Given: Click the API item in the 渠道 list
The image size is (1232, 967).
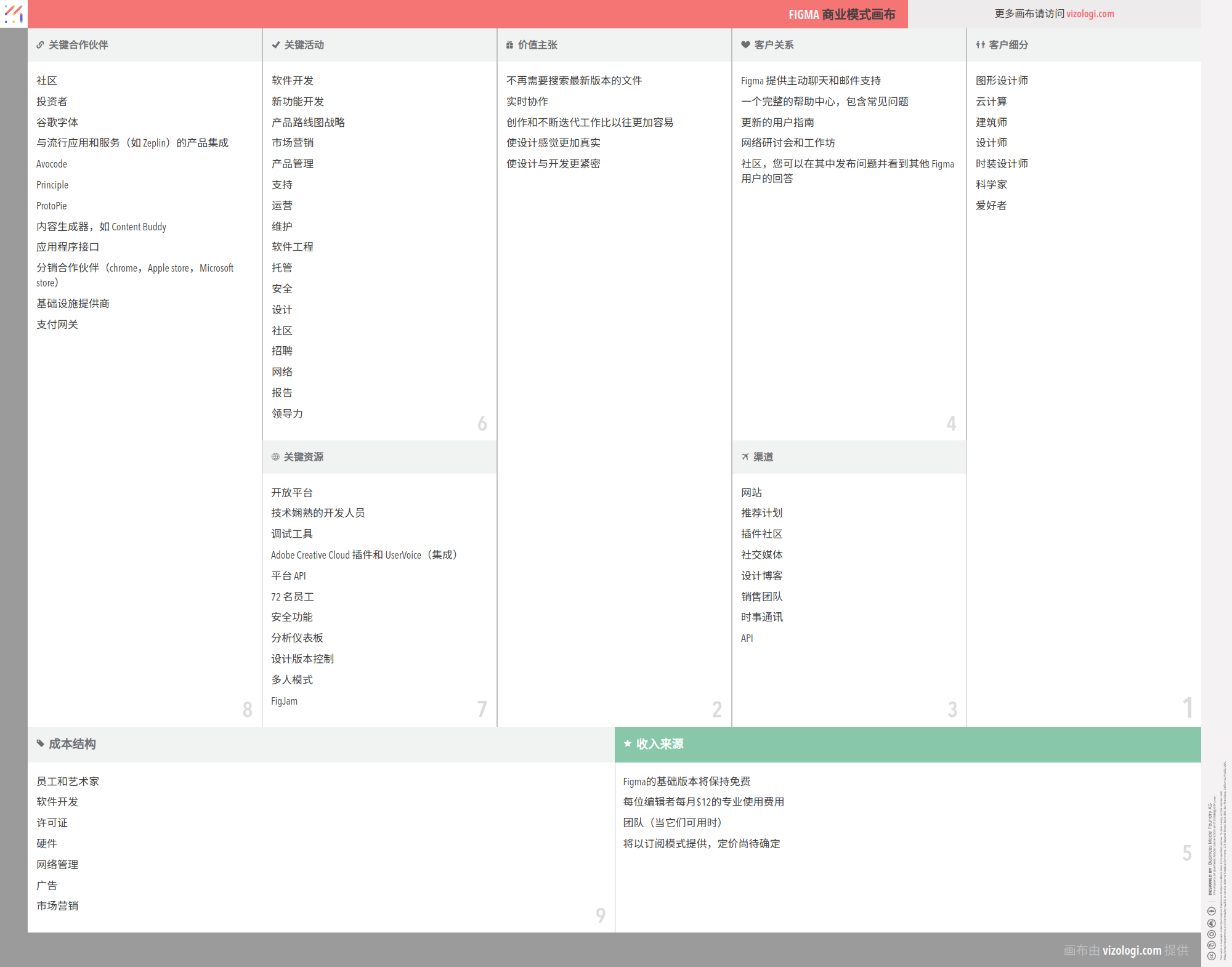Looking at the screenshot, I should pos(746,638).
